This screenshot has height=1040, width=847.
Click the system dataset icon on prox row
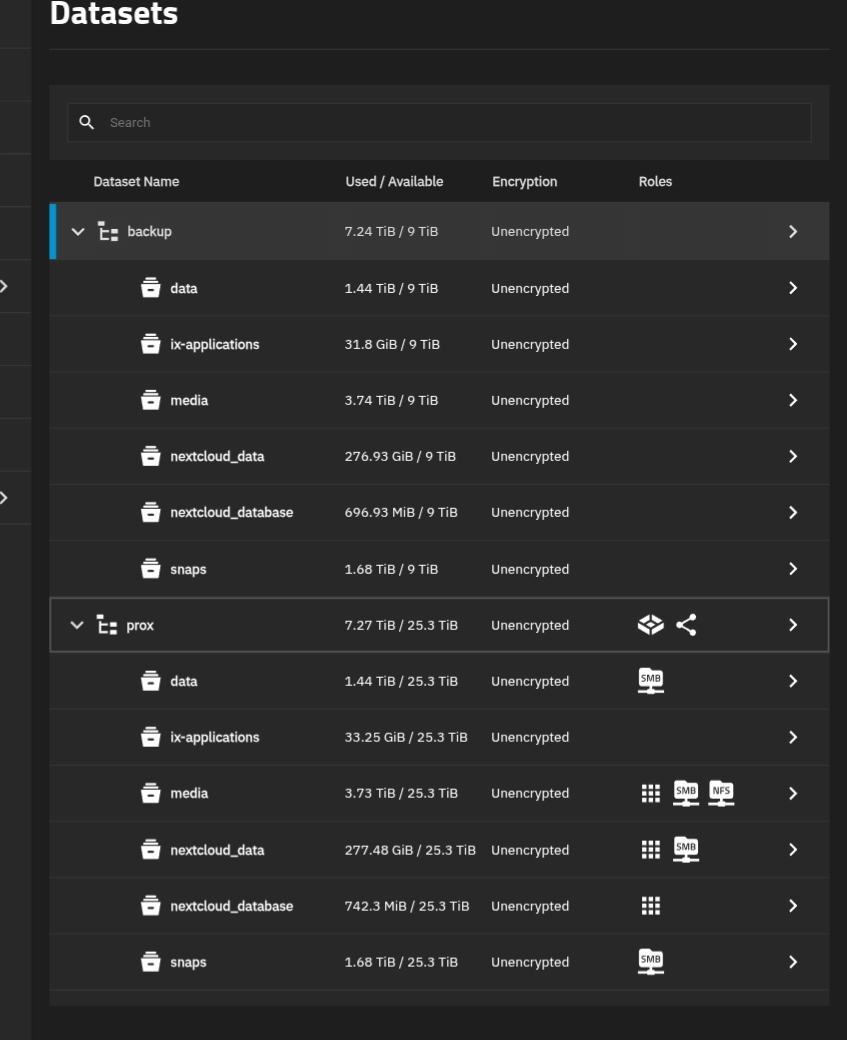click(x=650, y=625)
